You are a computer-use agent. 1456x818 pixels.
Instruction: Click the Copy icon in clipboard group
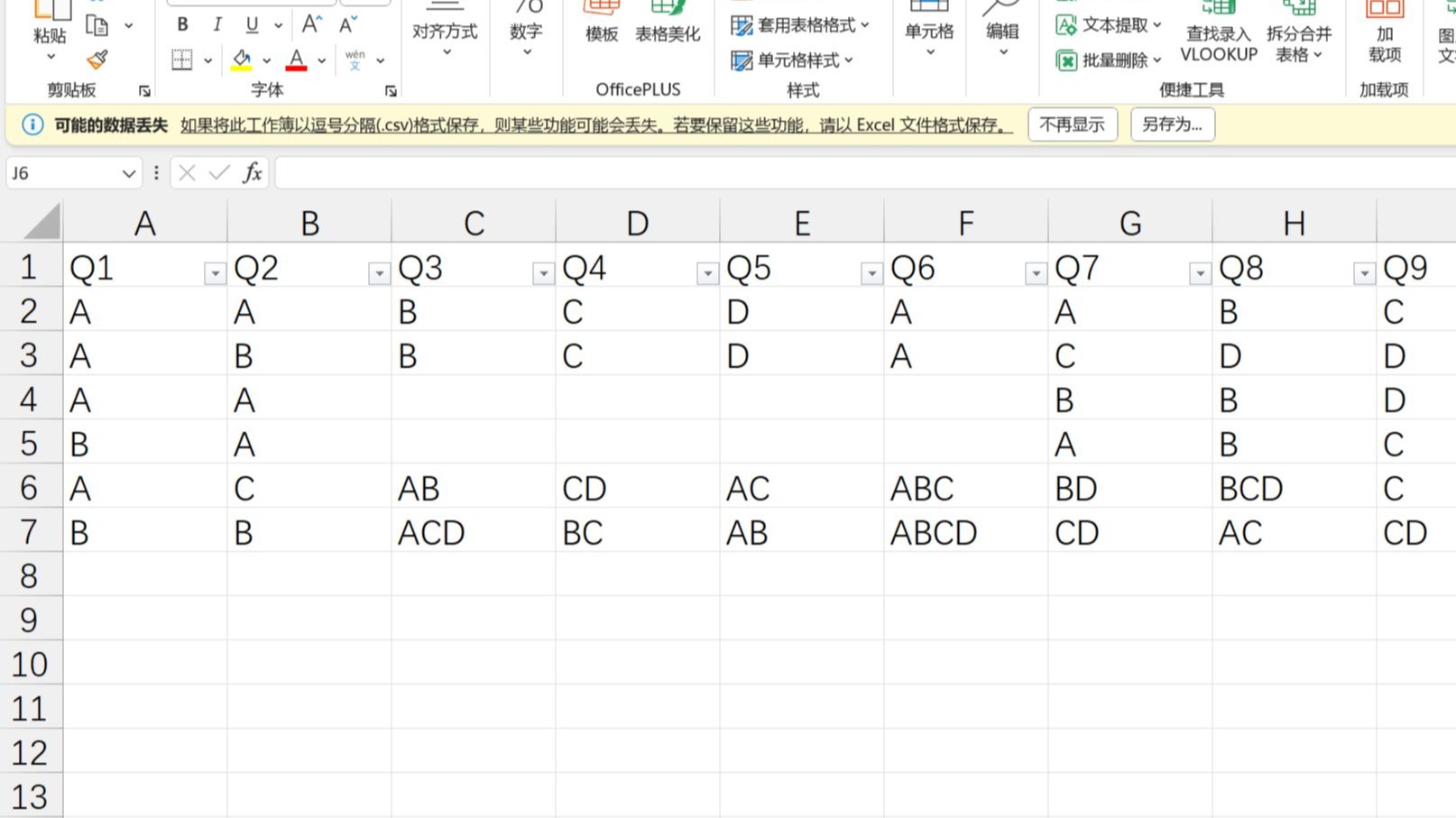tap(97, 24)
